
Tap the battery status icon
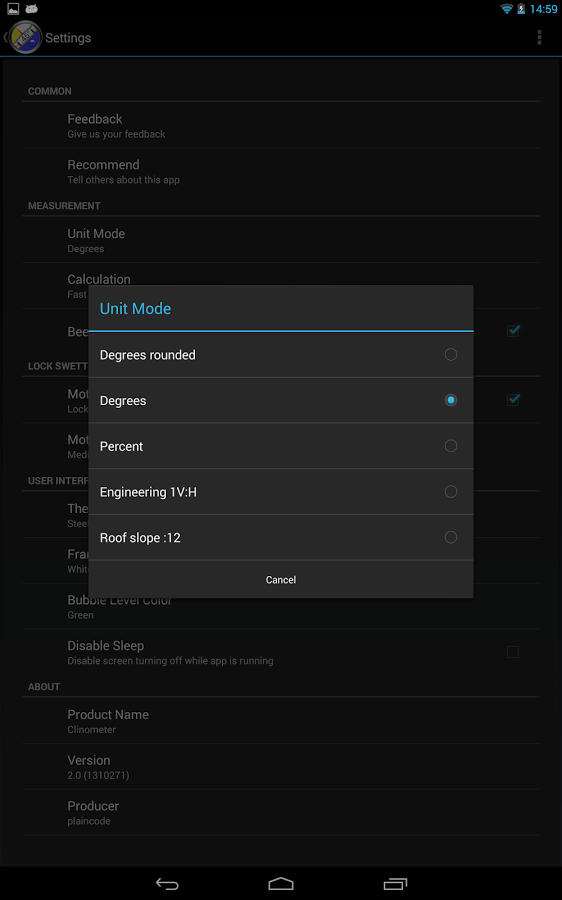click(521, 9)
